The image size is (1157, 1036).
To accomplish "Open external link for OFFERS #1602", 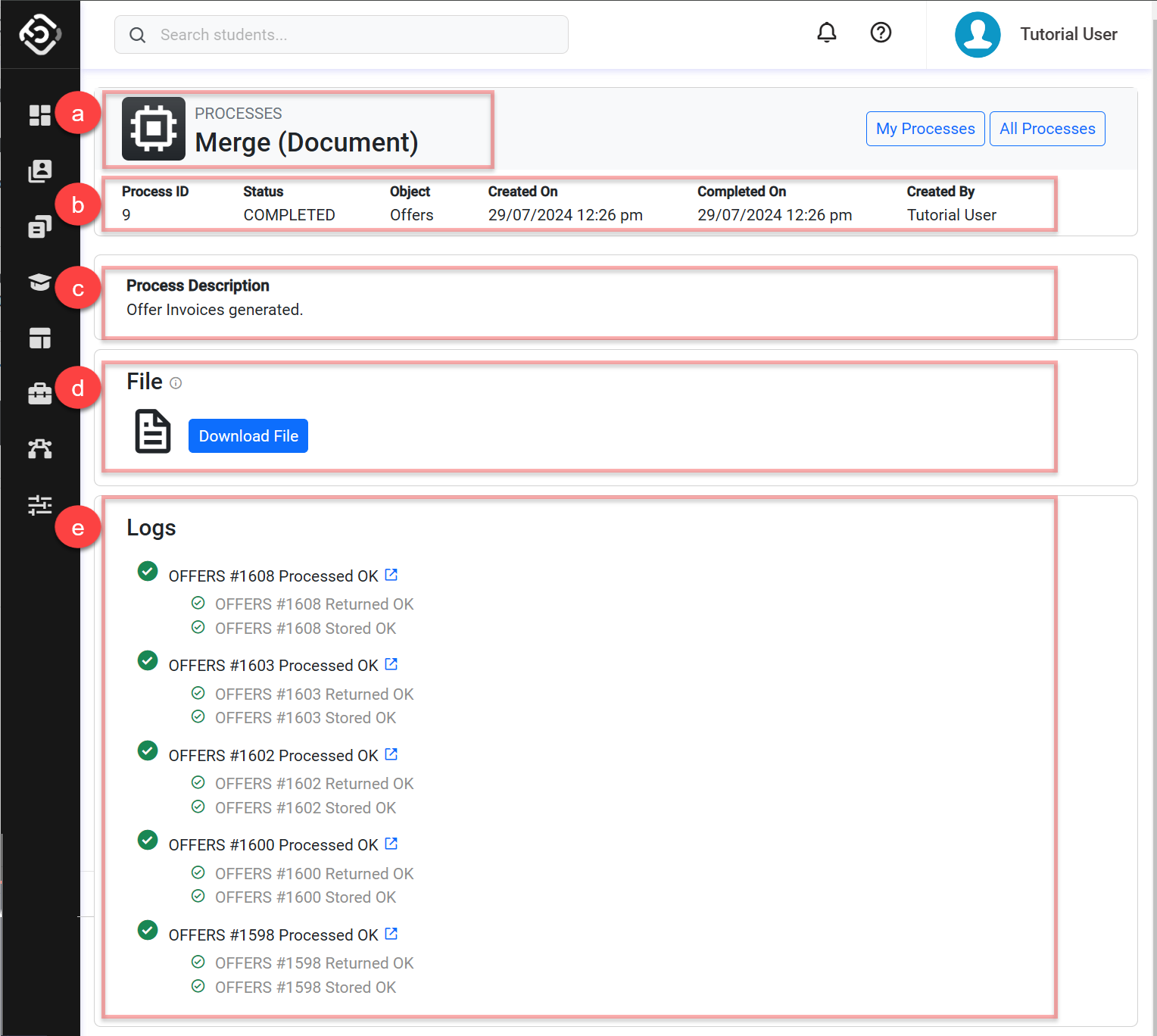I will (x=391, y=754).
